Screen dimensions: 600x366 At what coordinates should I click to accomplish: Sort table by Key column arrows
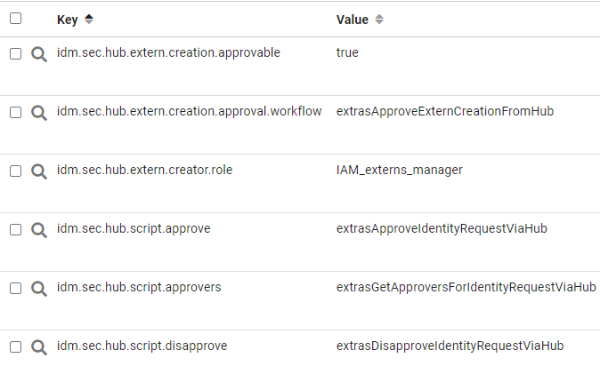click(x=89, y=19)
